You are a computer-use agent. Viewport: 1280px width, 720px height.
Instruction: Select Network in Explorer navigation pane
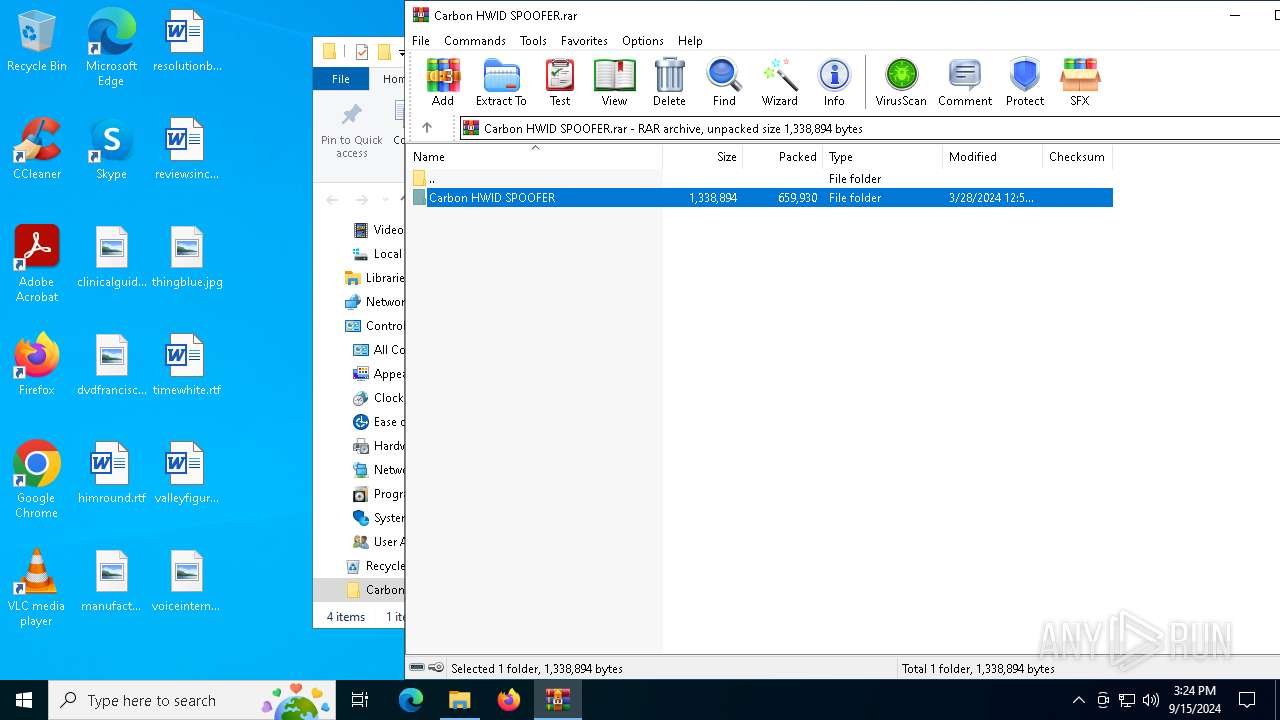tap(374, 302)
